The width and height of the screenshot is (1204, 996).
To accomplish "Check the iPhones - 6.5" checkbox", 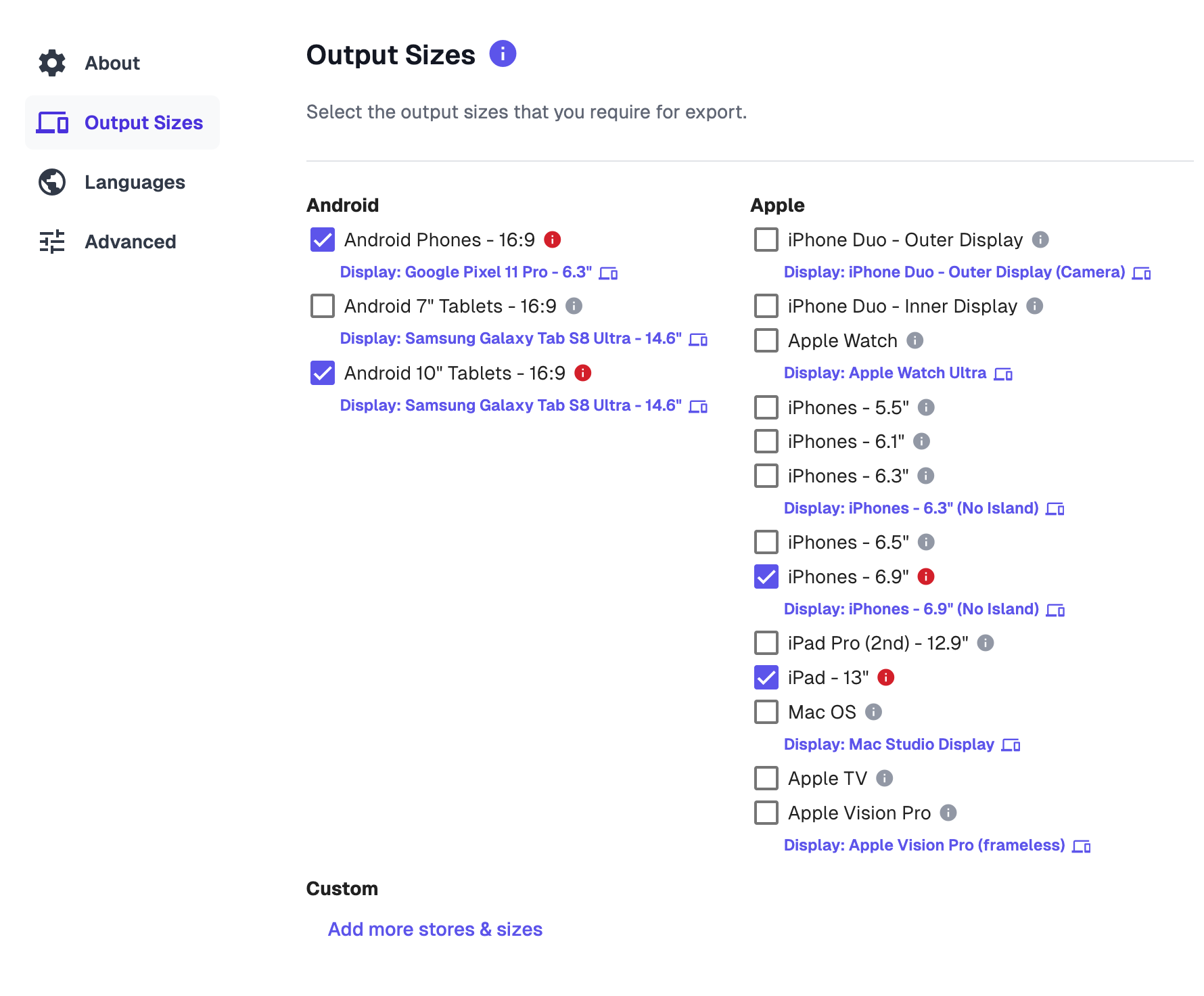I will tap(766, 542).
